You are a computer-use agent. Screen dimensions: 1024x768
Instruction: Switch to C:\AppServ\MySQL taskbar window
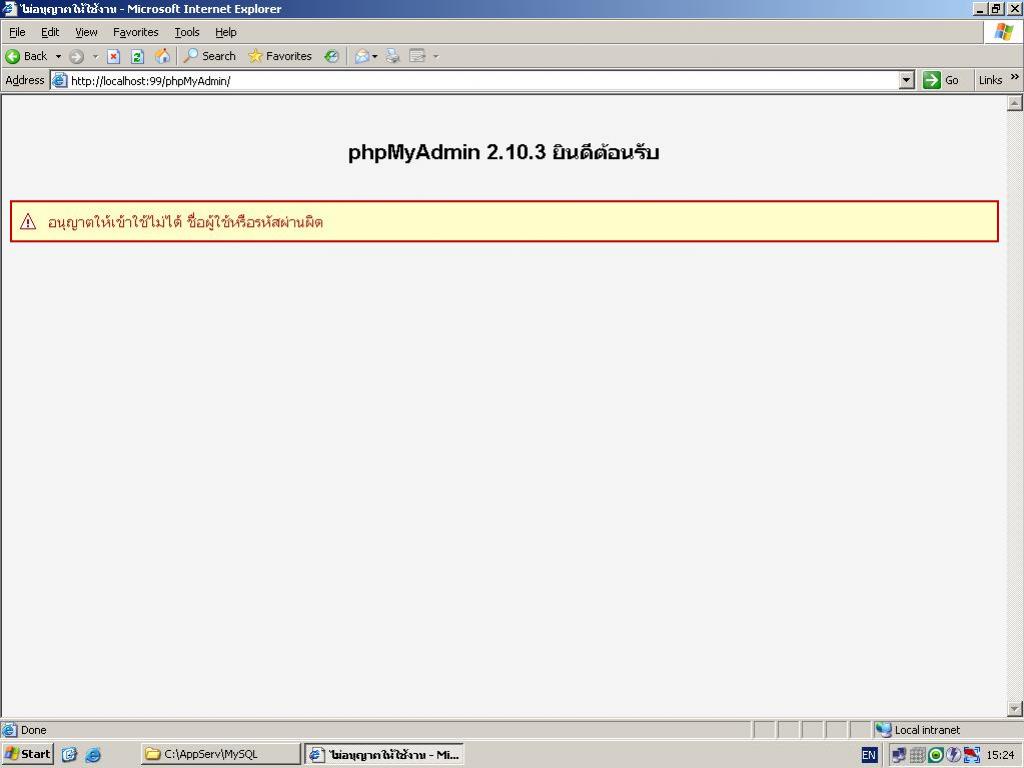(221, 754)
